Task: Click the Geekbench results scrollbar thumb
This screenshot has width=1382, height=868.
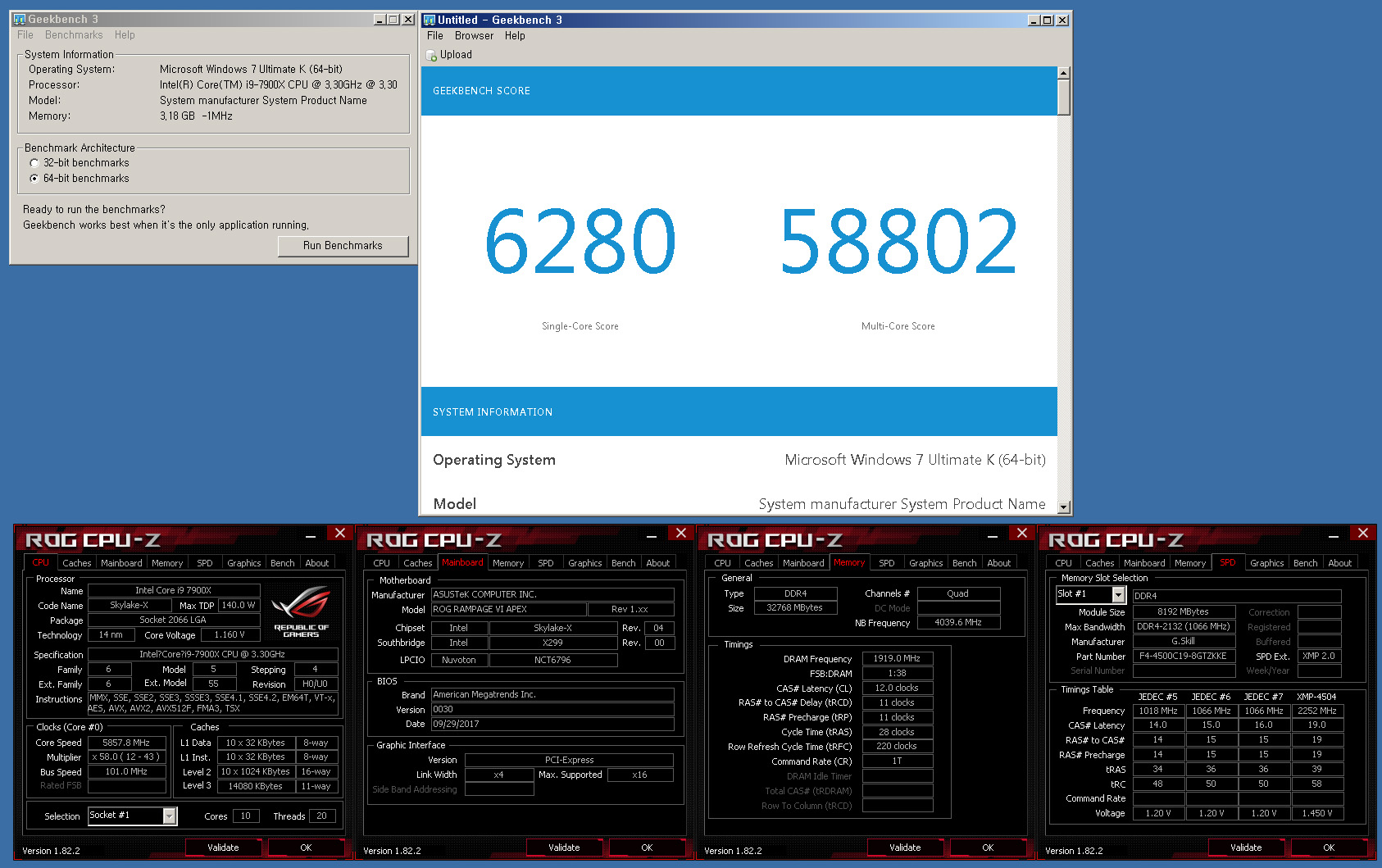Action: pos(1063,98)
